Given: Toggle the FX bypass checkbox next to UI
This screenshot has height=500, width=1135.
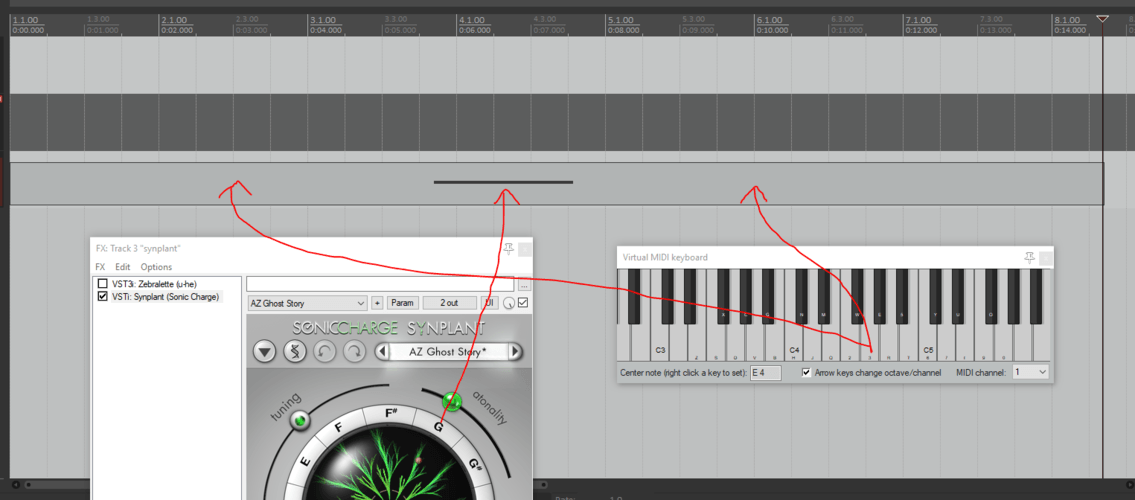Looking at the screenshot, I should coord(523,302).
